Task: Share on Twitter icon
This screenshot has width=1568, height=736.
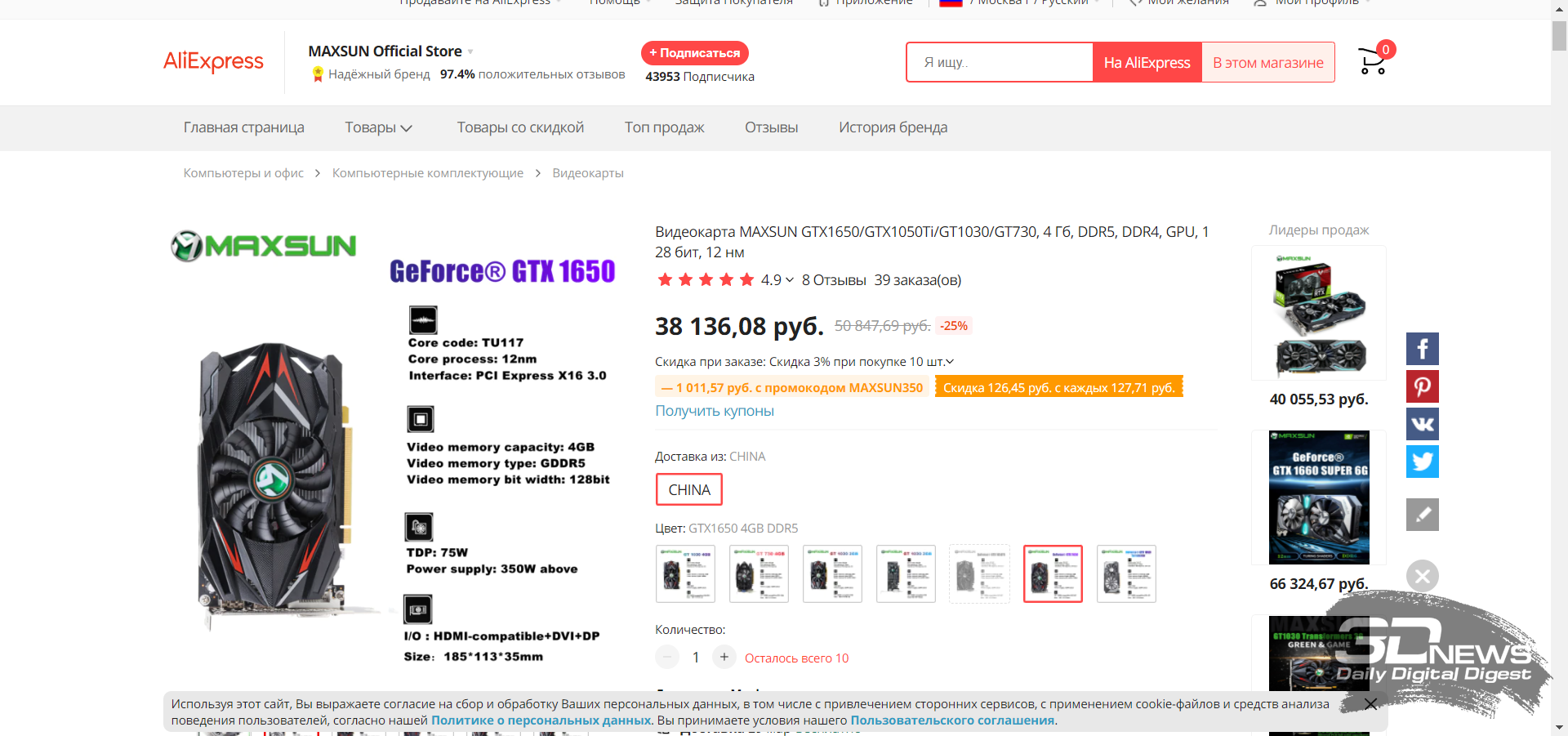Action: (x=1422, y=462)
